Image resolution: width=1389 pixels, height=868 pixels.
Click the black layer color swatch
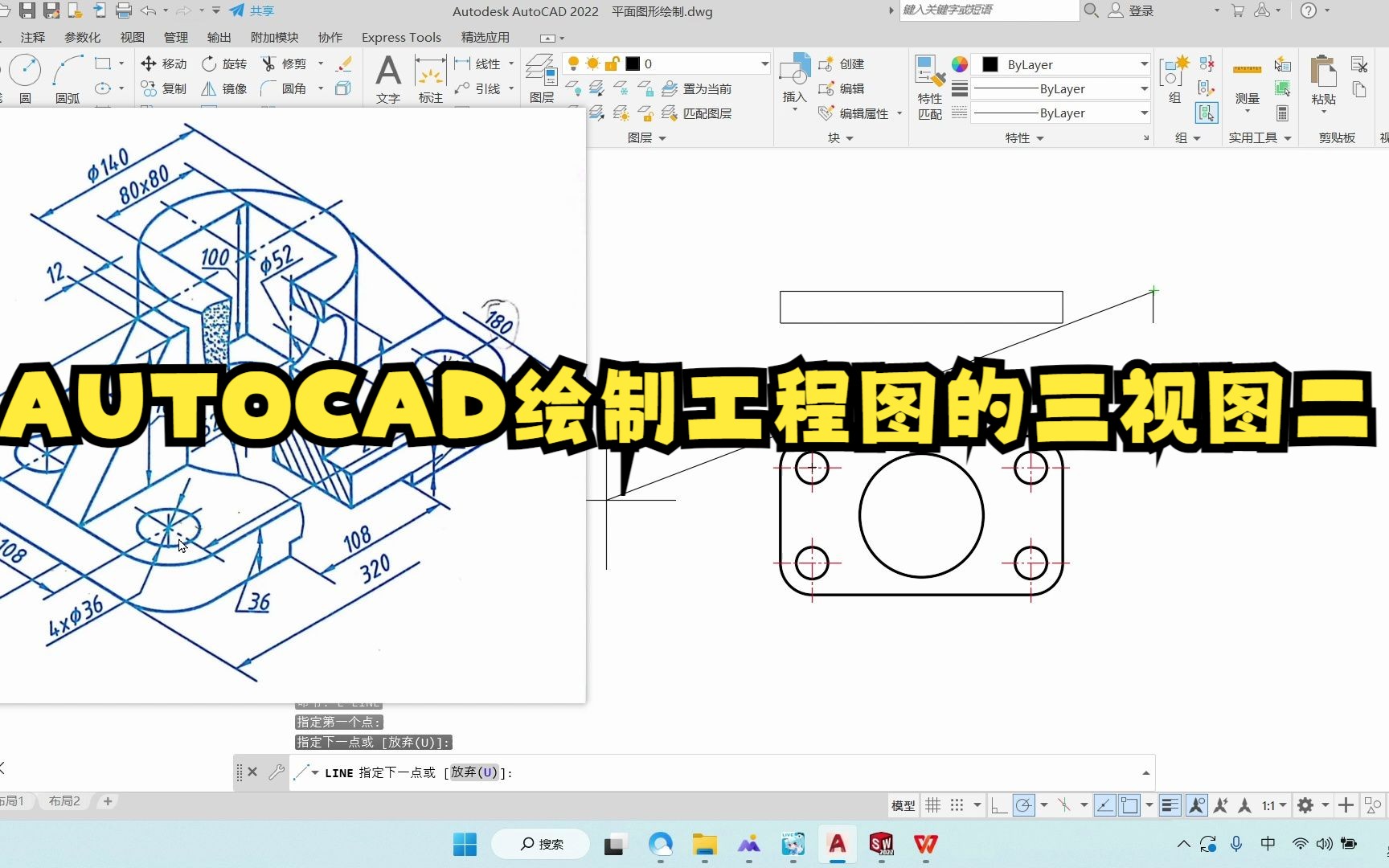(x=633, y=63)
